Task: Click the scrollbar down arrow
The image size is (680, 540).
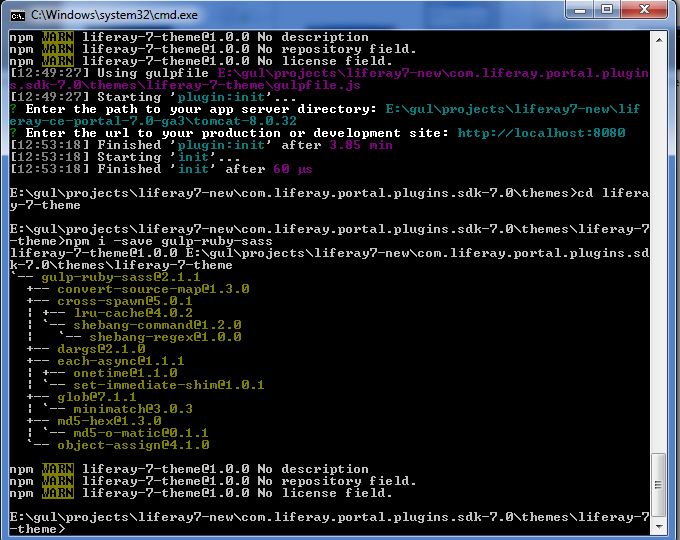Action: click(659, 527)
